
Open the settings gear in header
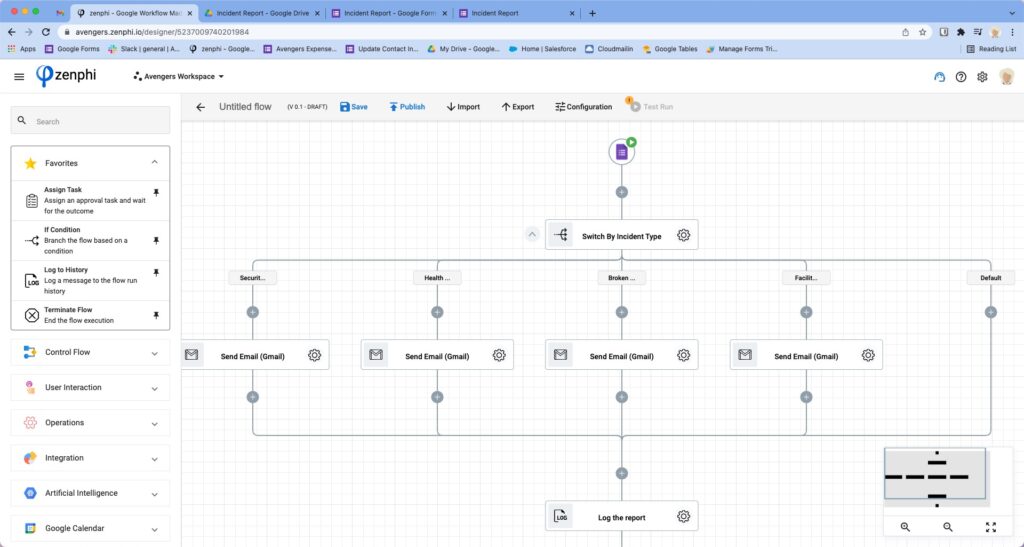[982, 77]
